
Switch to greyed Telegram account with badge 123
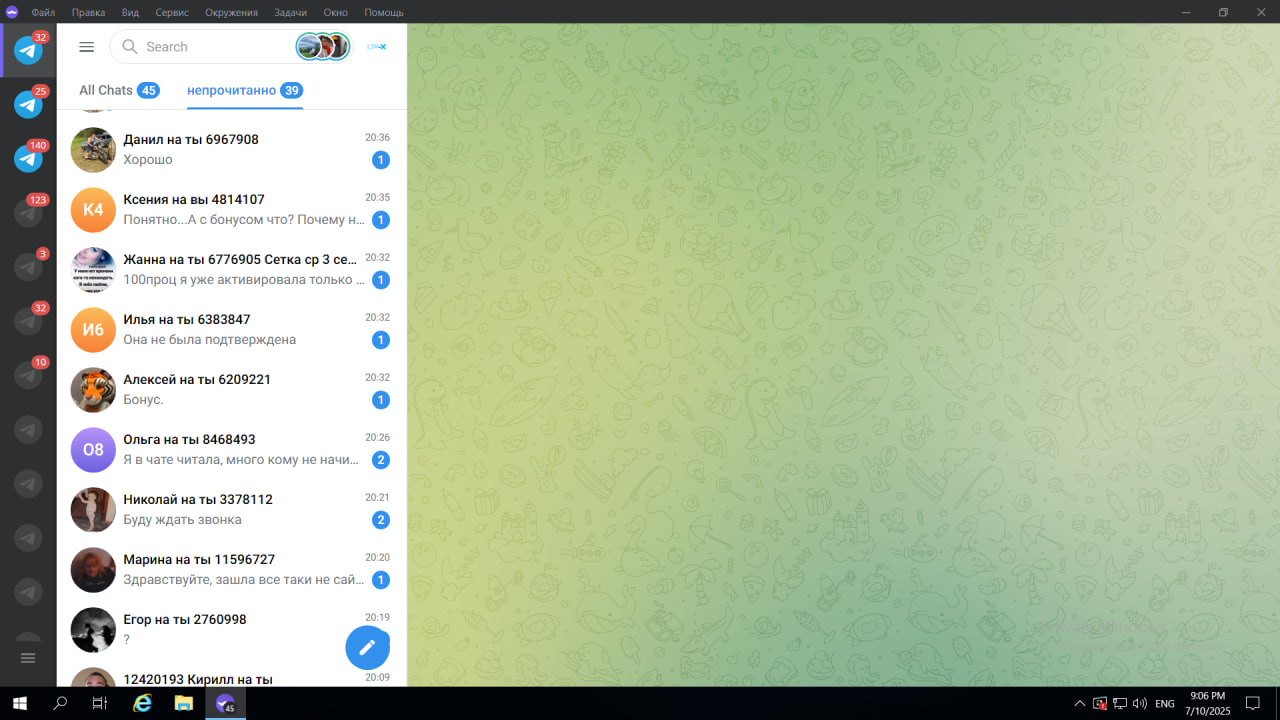point(28,212)
